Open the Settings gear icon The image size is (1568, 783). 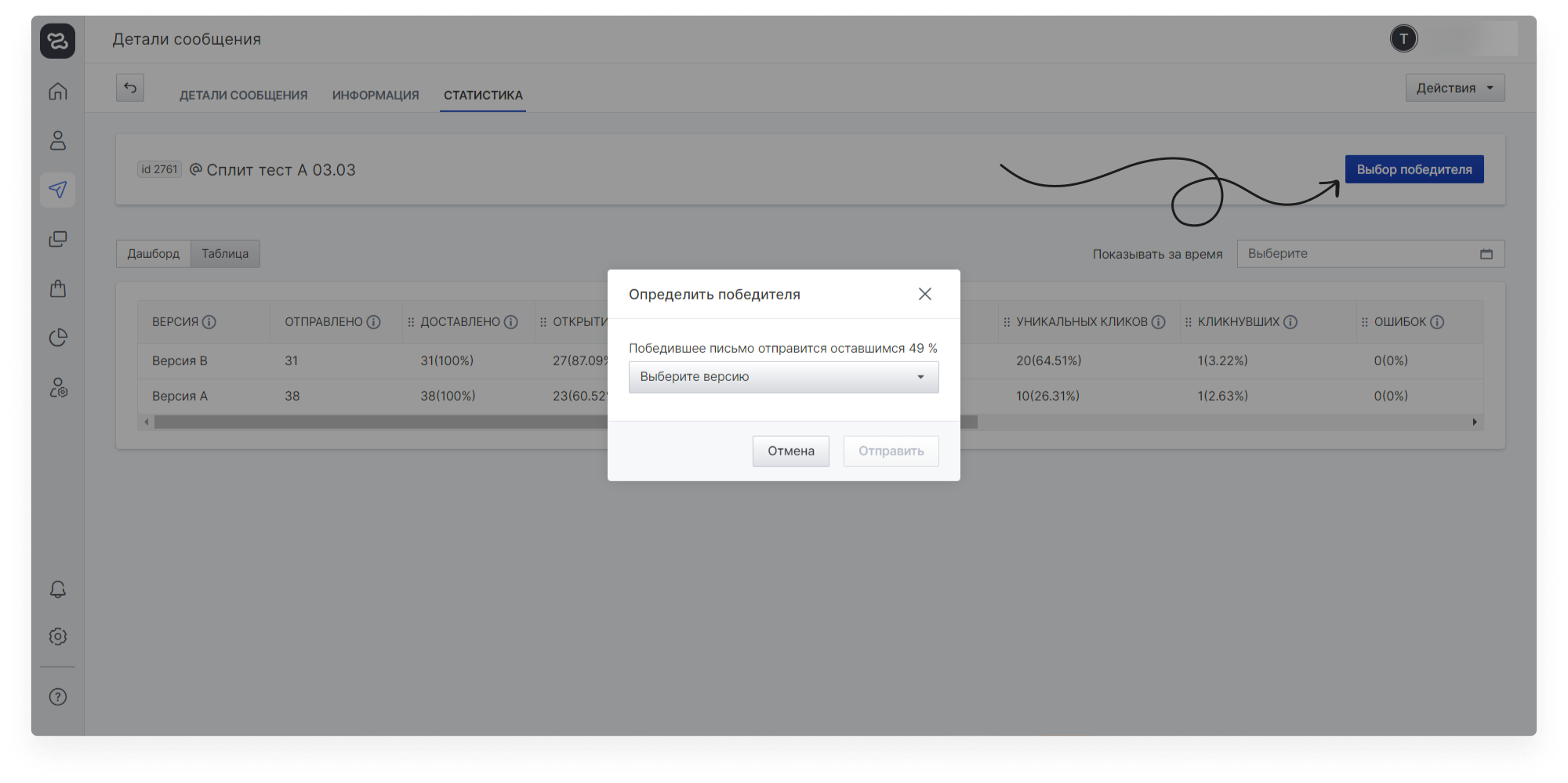(58, 636)
